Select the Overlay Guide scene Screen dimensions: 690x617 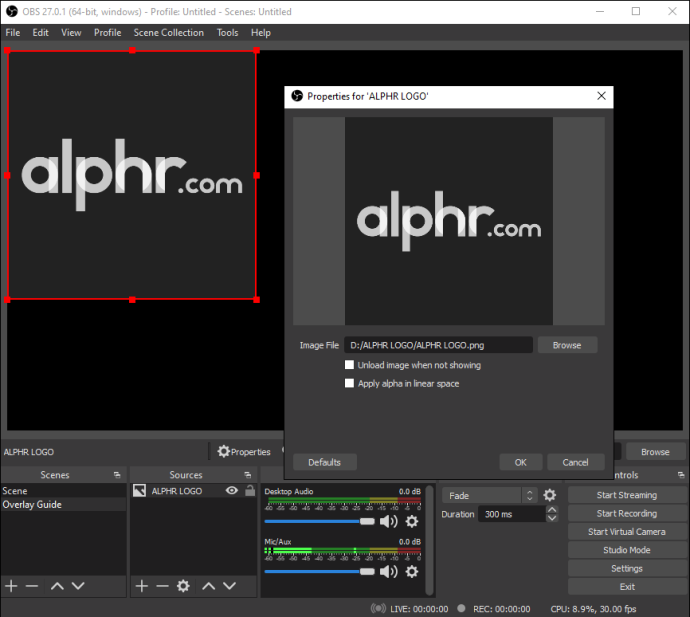pos(64,504)
